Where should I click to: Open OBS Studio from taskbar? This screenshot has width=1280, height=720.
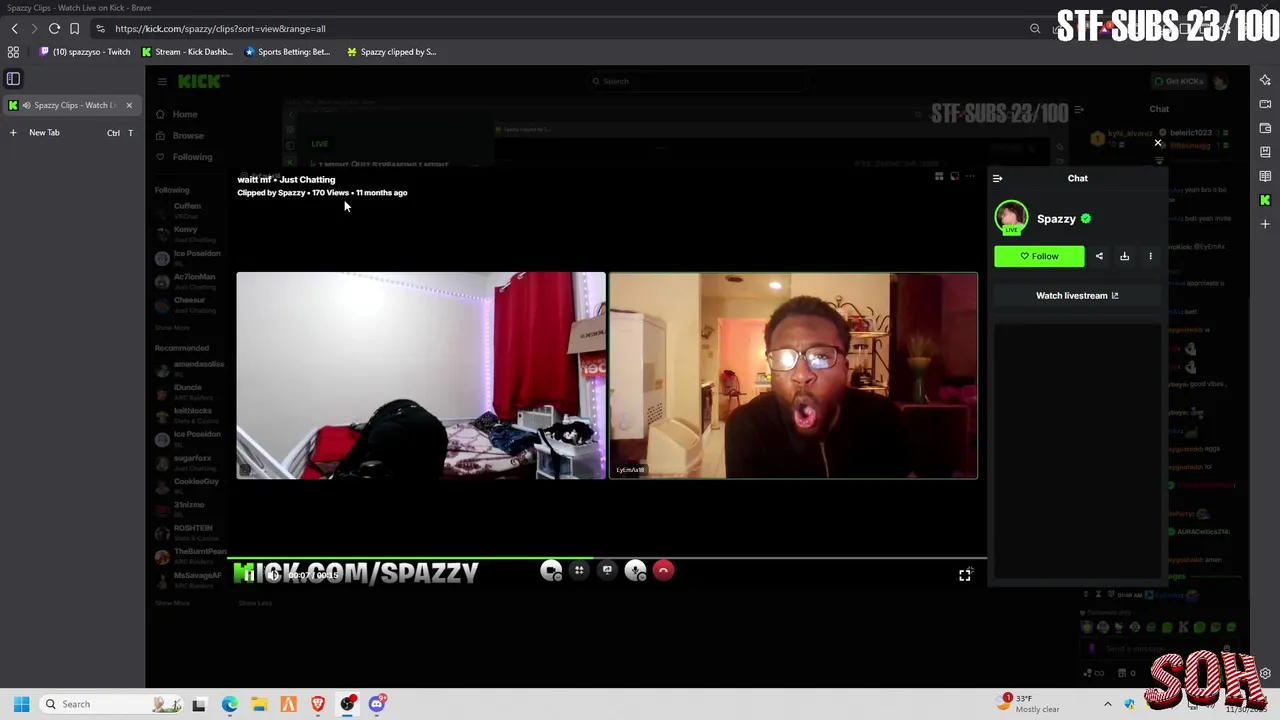[x=347, y=704]
